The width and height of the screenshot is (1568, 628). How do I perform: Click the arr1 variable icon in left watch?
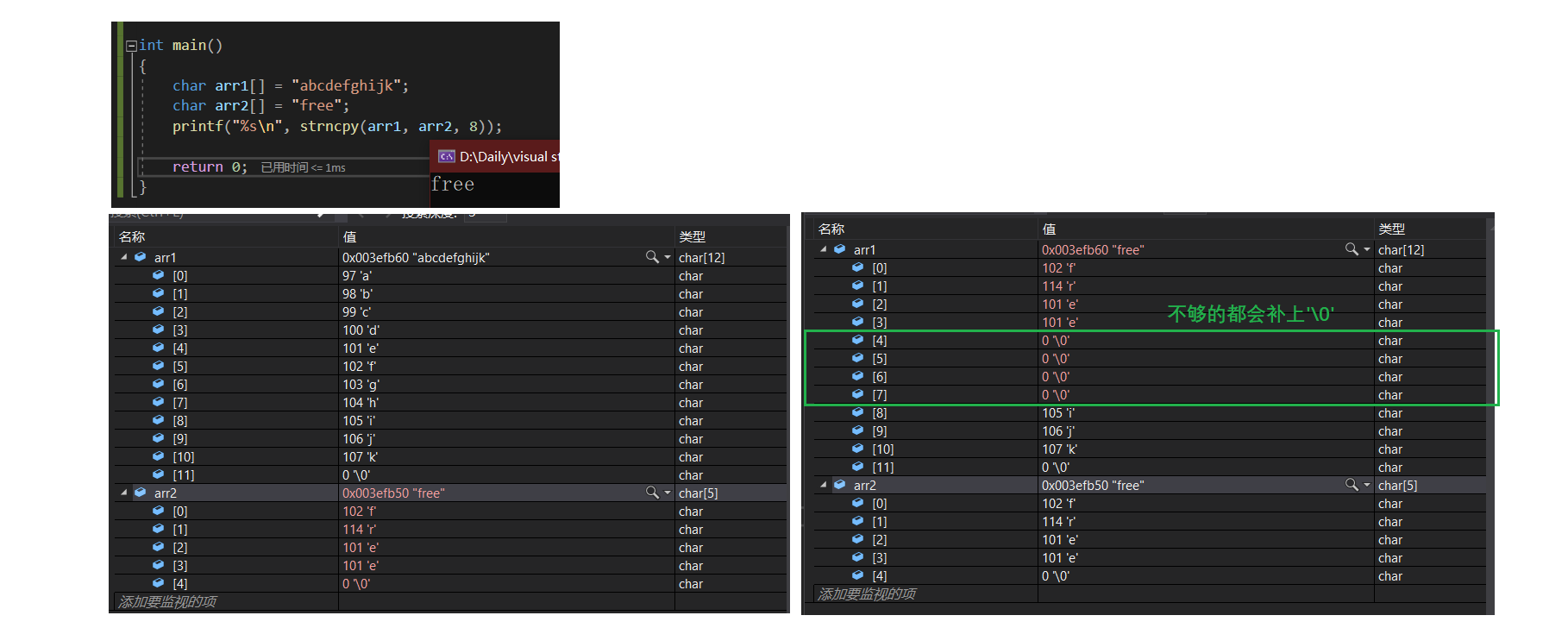coord(140,257)
